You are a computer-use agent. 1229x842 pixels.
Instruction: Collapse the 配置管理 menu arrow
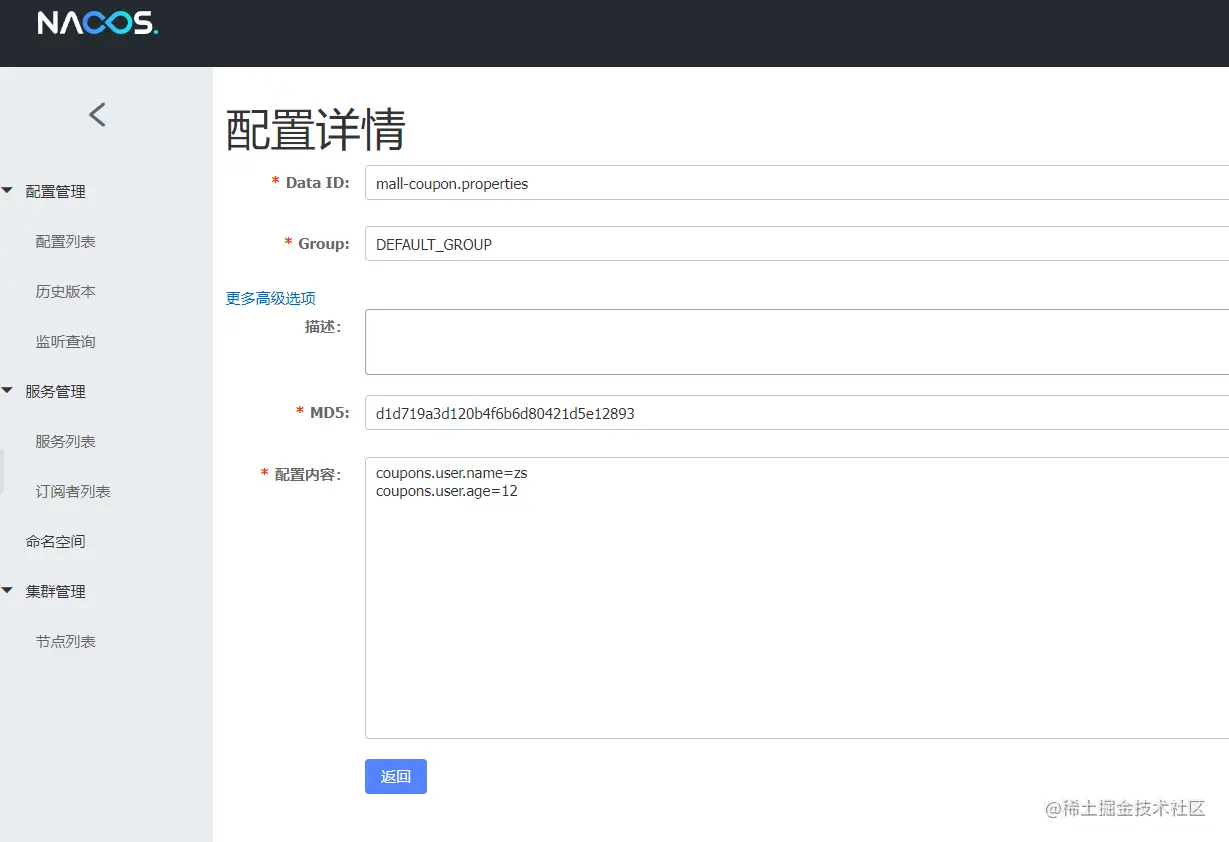(9, 191)
